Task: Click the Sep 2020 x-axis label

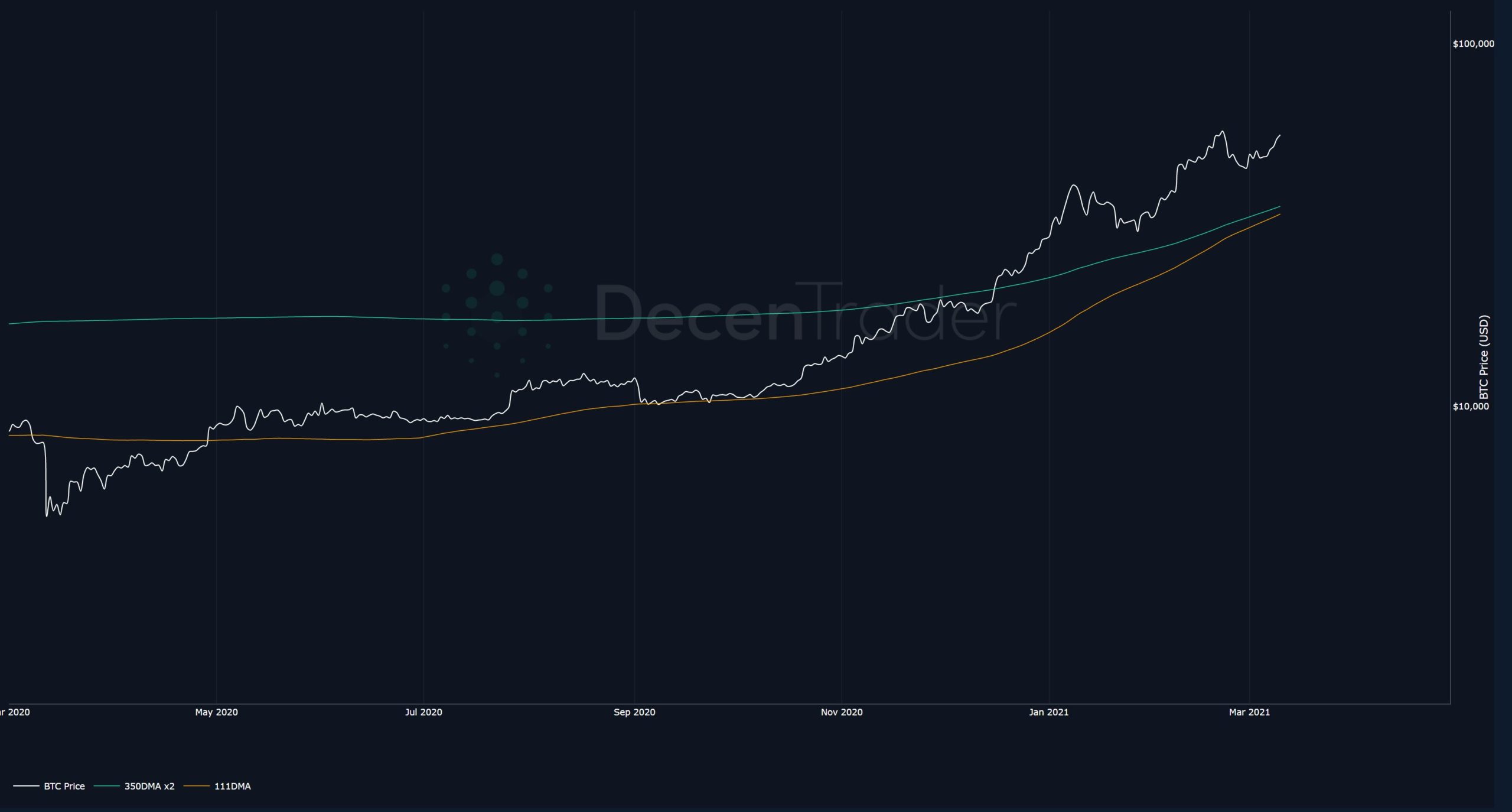Action: pyautogui.click(x=634, y=712)
